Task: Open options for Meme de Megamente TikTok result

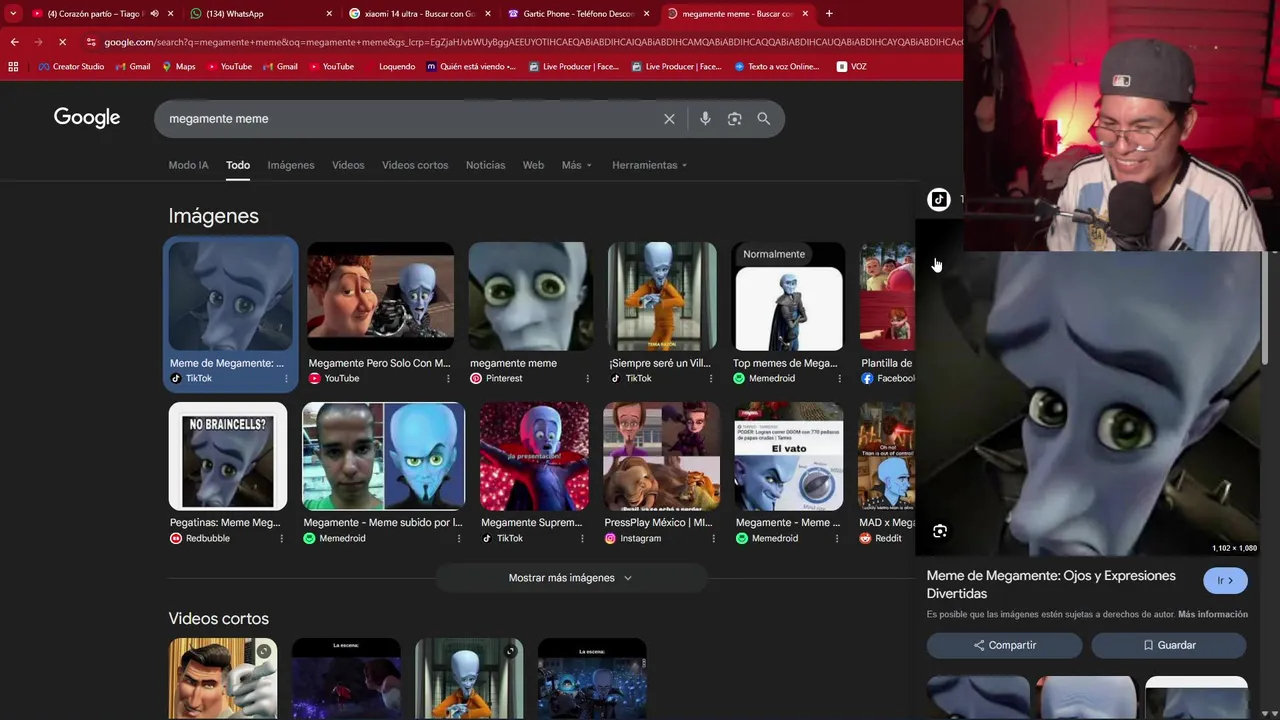Action: pos(286,379)
